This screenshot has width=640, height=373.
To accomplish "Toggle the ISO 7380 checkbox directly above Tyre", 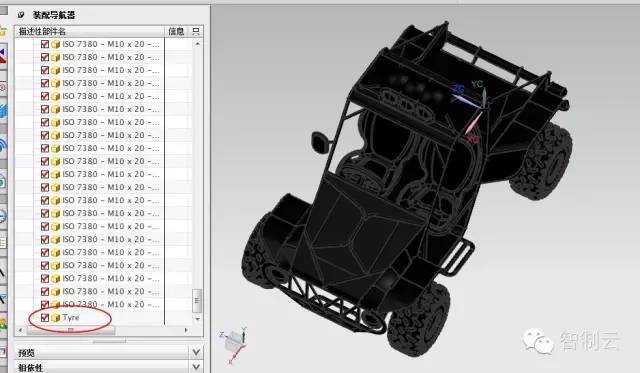I will pyautogui.click(x=45, y=304).
